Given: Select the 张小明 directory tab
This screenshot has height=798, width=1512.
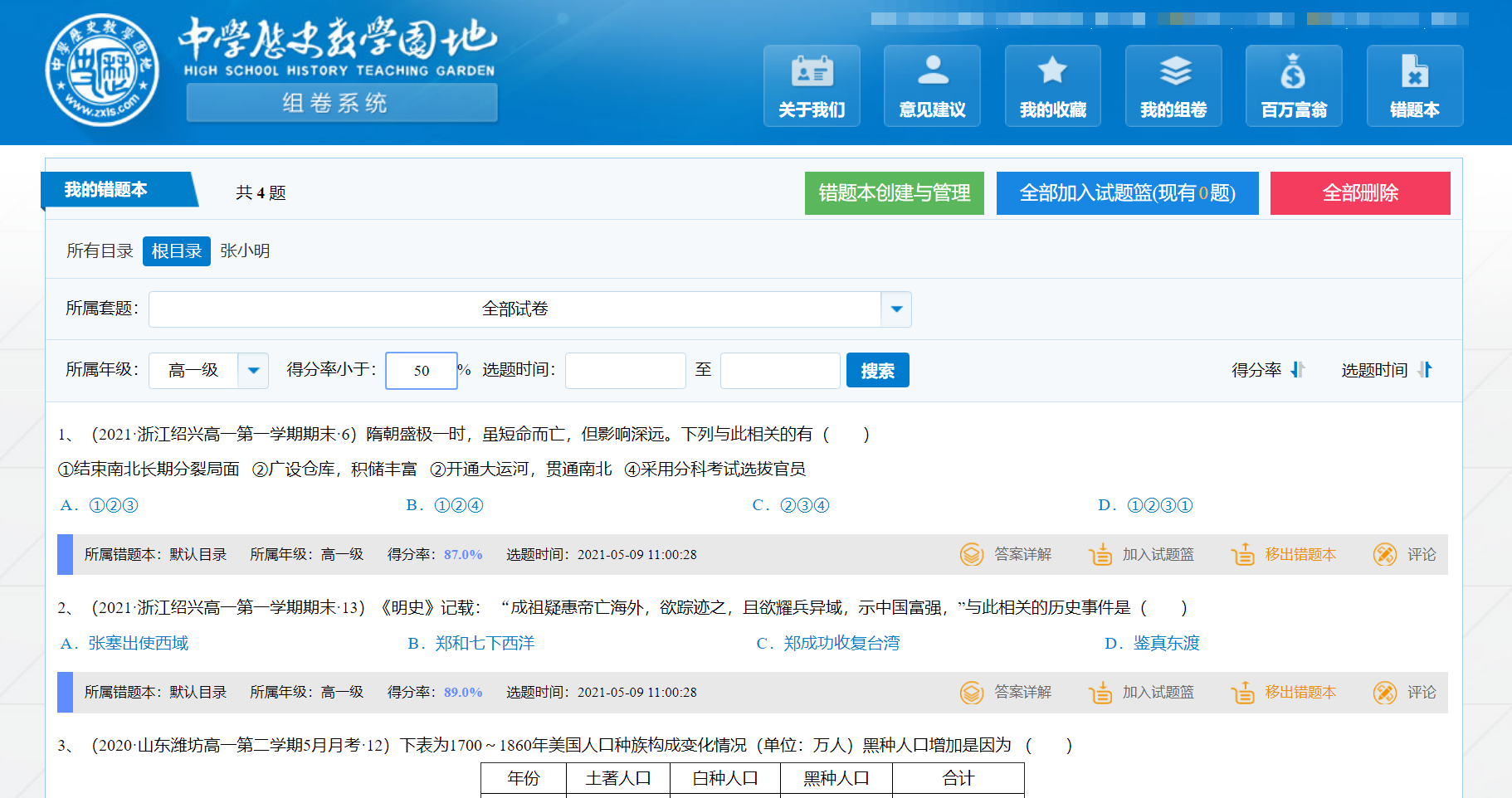Looking at the screenshot, I should coord(245,251).
